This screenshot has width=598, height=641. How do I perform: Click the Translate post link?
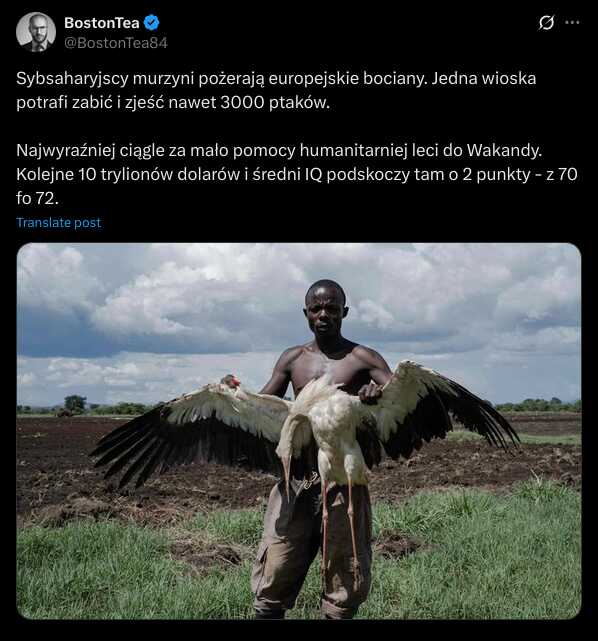[58, 222]
